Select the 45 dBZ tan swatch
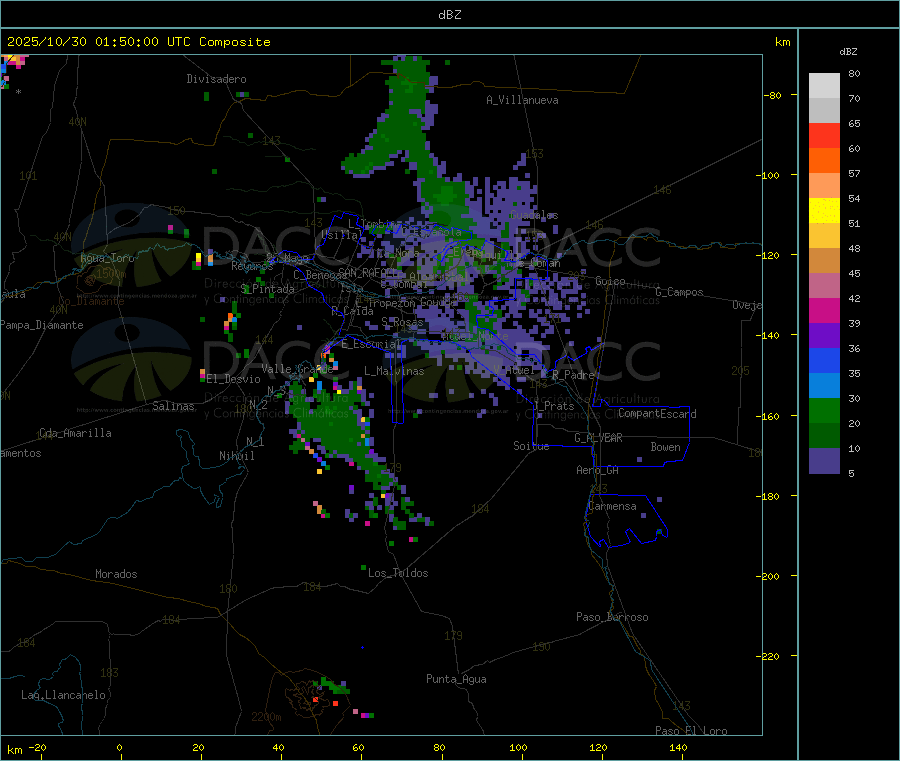 [x=824, y=261]
